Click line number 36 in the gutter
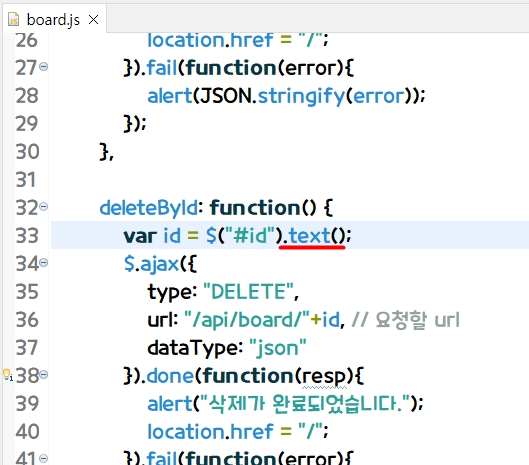Image resolution: width=529 pixels, height=465 pixels. [x=27, y=320]
